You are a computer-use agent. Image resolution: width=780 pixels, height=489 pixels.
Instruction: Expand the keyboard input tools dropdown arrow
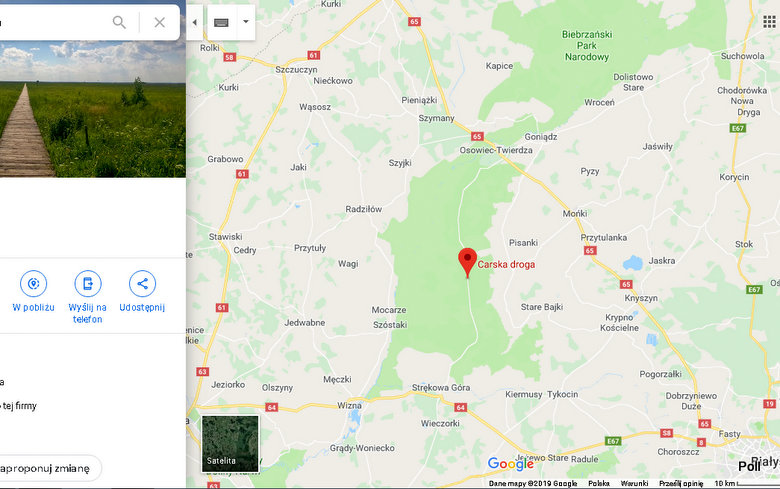click(246, 22)
